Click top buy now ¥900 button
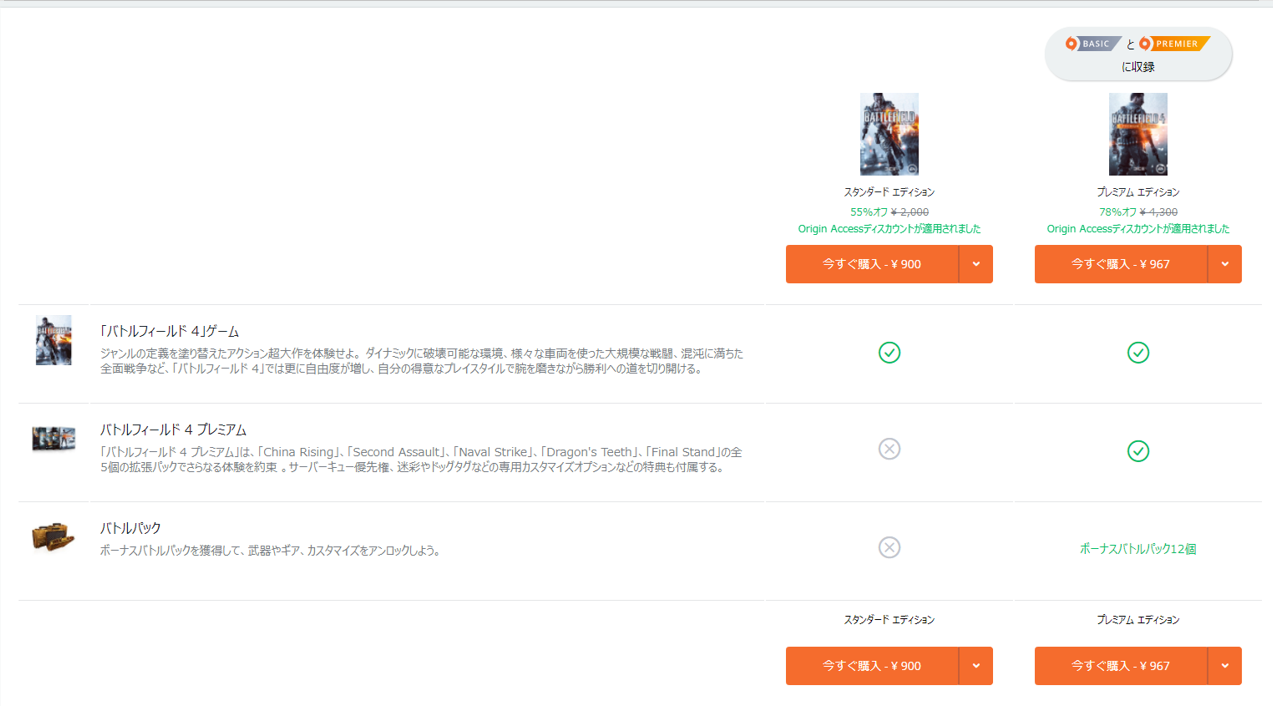 [x=872, y=264]
